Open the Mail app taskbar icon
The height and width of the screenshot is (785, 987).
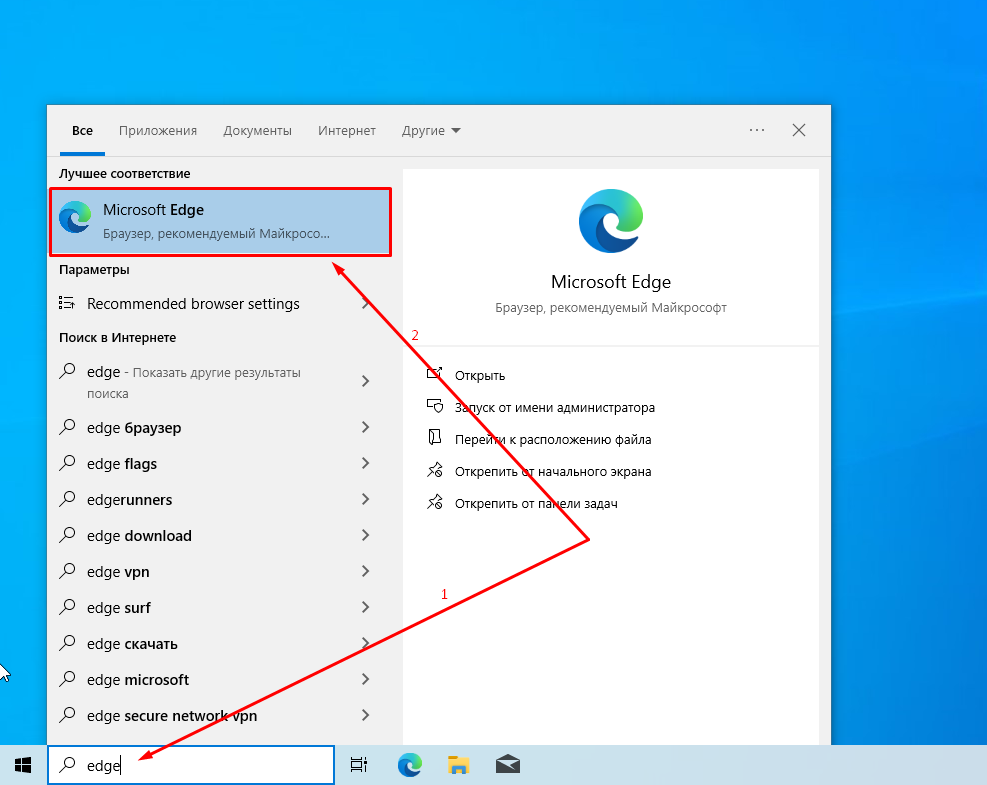click(508, 765)
